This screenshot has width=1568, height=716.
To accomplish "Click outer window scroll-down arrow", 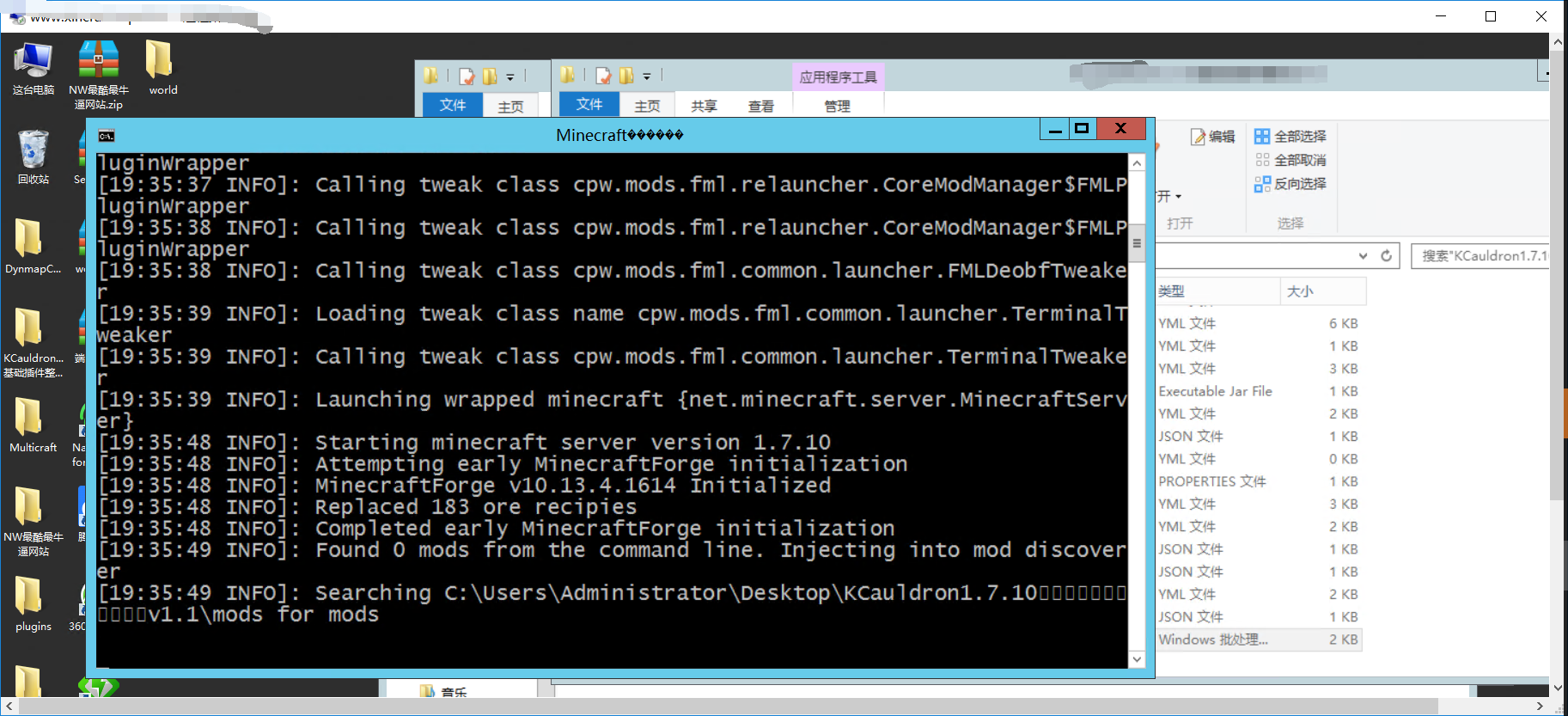I will point(1558,688).
